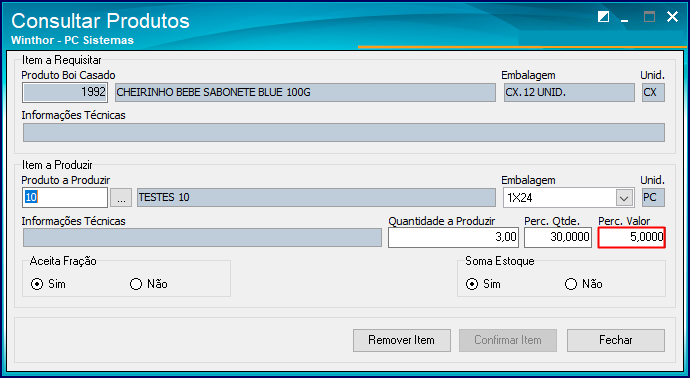Click the Consultar Produtos window title
The height and width of the screenshot is (378, 690).
[100, 21]
